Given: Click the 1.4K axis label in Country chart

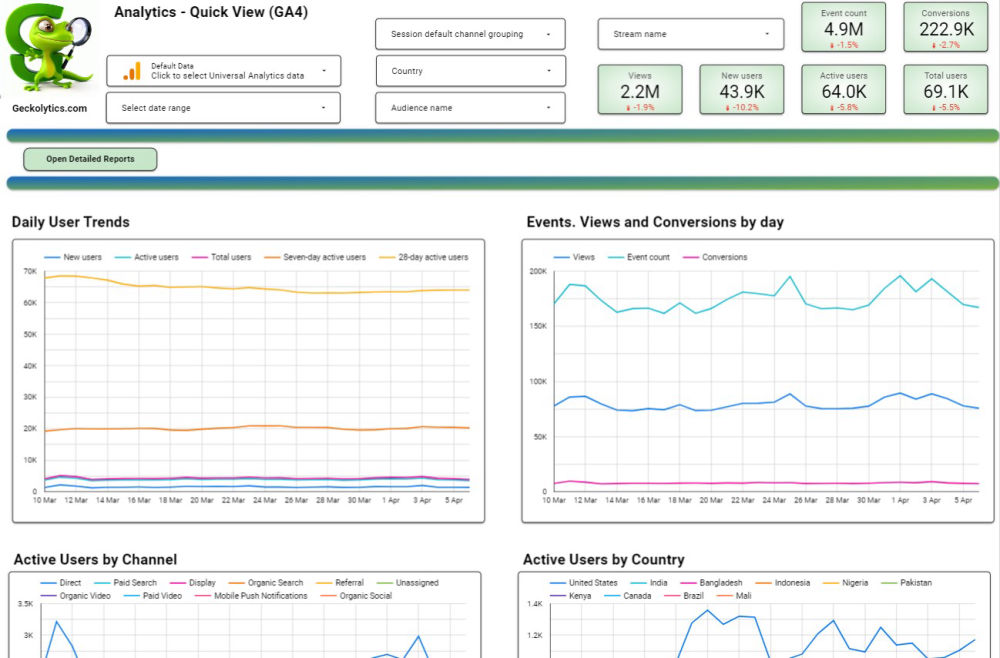Looking at the screenshot, I should [x=534, y=604].
